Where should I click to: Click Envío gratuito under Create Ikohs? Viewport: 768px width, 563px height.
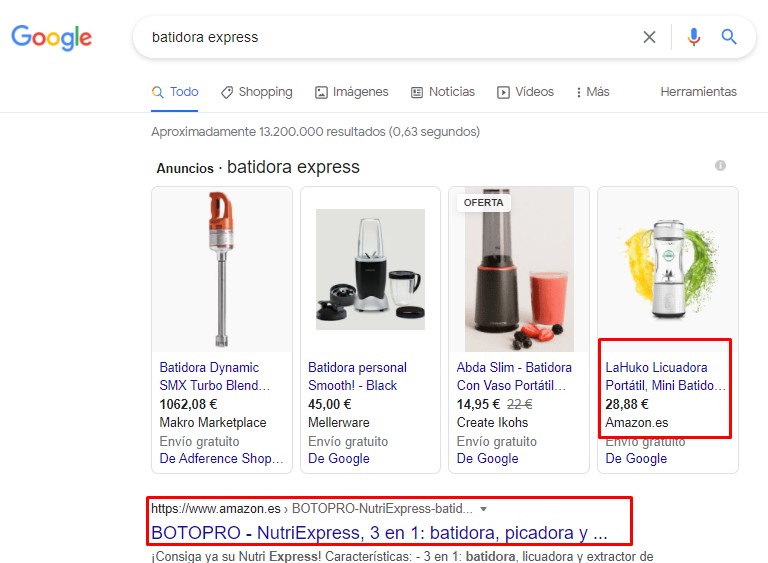[497, 441]
